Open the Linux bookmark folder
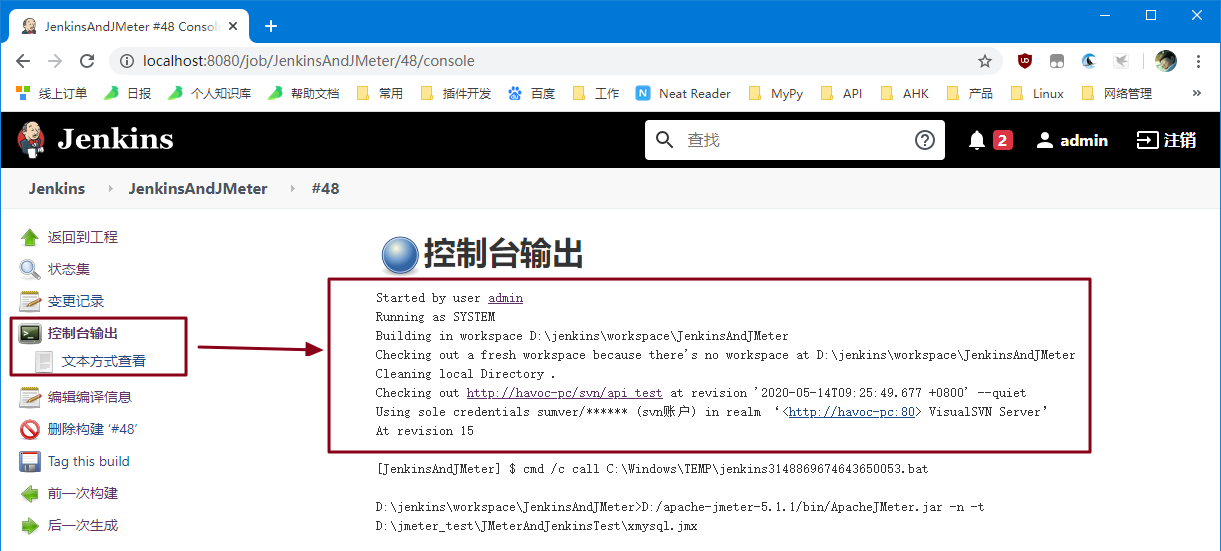 (x=1037, y=93)
